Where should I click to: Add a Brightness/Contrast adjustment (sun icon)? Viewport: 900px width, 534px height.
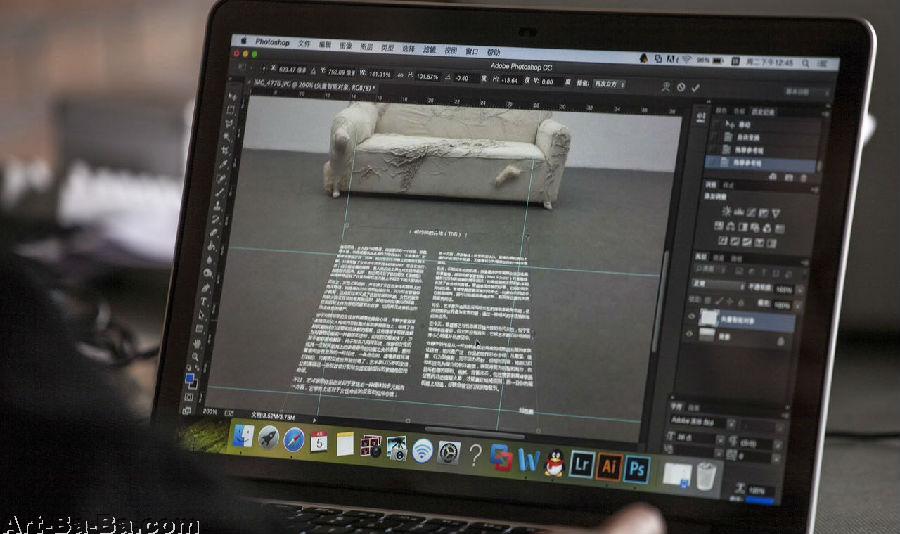(x=727, y=211)
